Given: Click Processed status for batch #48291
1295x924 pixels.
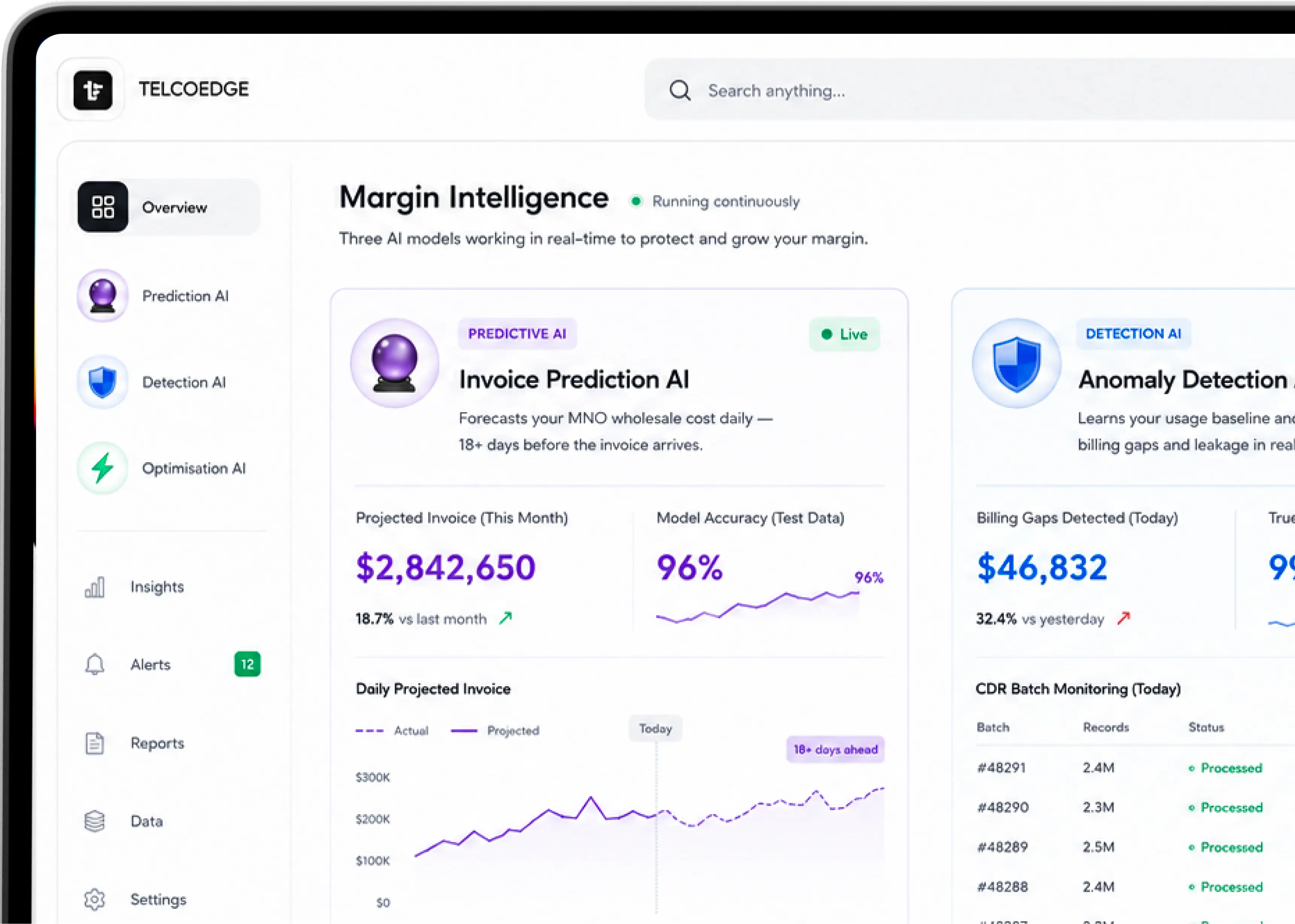Looking at the screenshot, I should pyautogui.click(x=1225, y=768).
